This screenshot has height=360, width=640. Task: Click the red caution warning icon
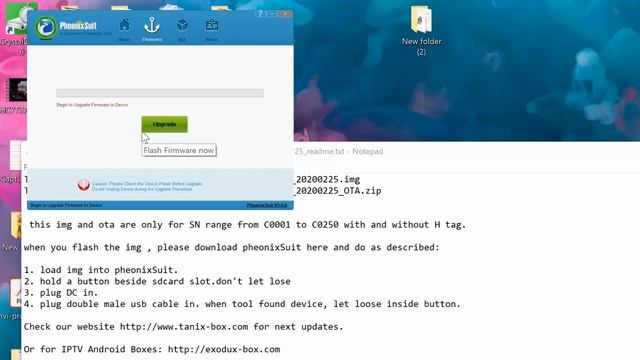click(83, 185)
